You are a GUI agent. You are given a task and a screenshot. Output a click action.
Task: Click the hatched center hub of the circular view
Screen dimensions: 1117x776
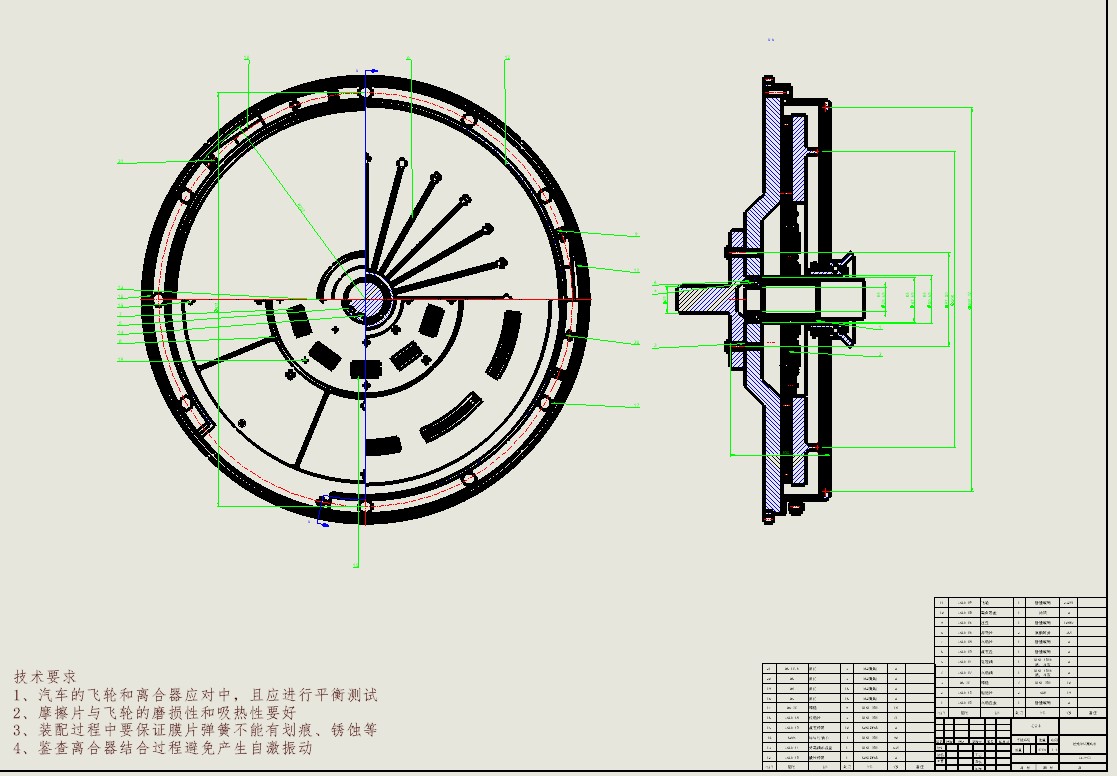click(366, 299)
